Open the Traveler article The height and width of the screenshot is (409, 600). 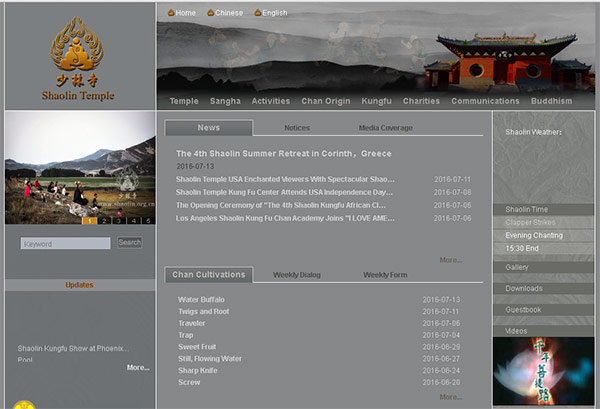point(192,323)
